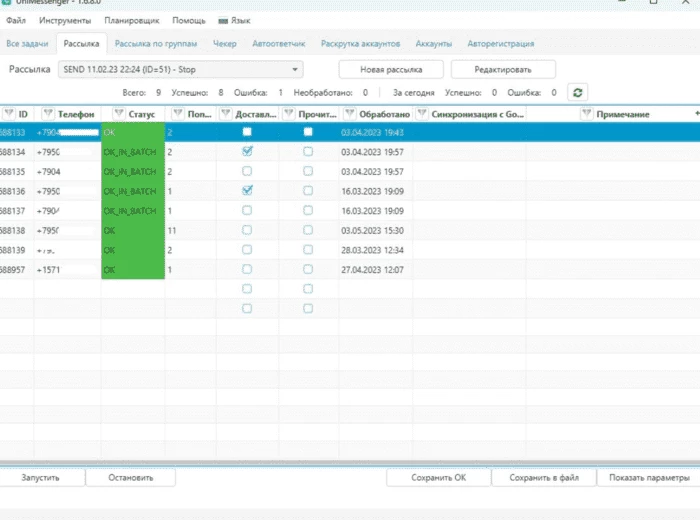Open filter icon of the Доставл... column

click(226, 114)
